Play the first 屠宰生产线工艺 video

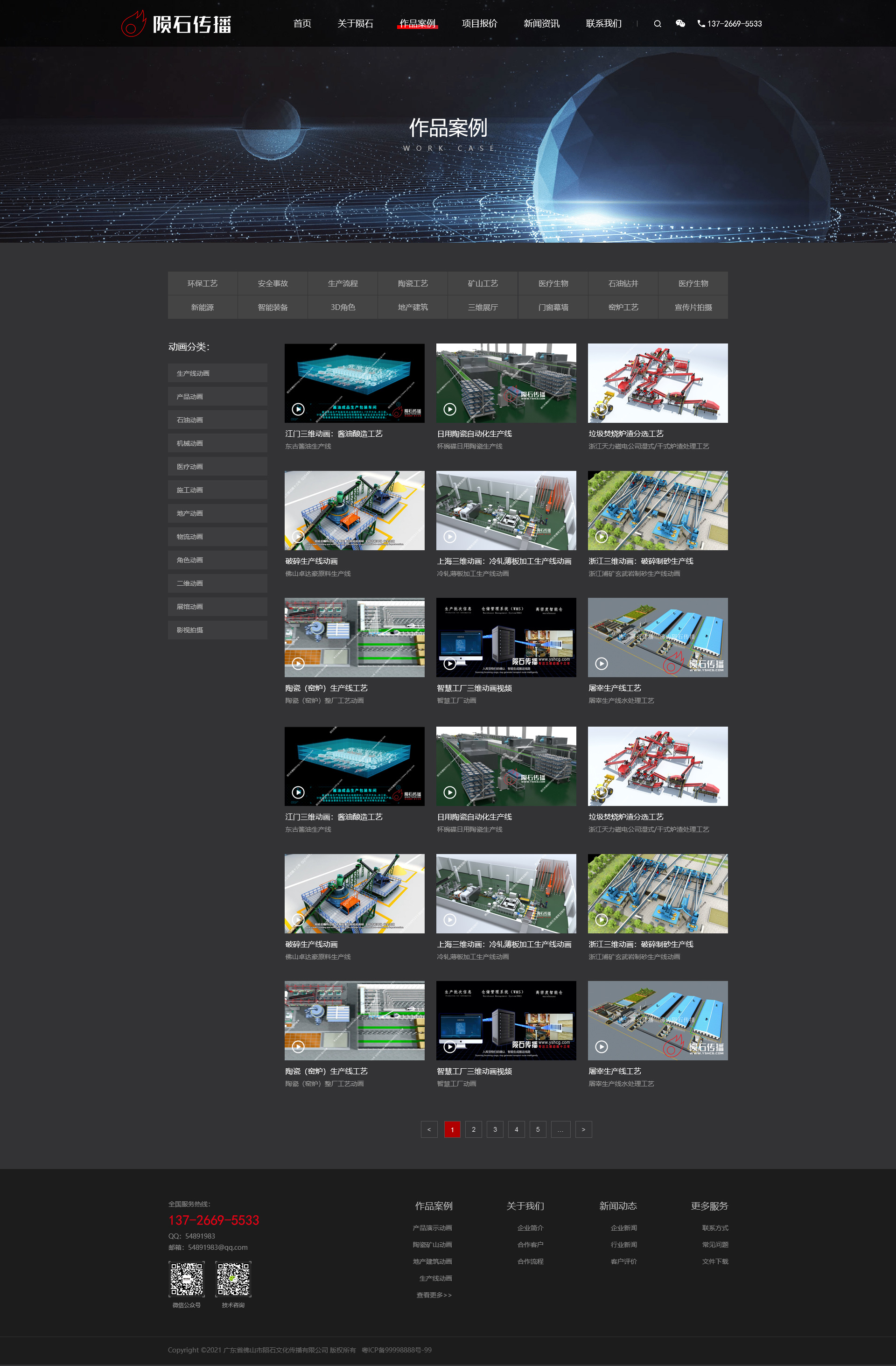[x=601, y=664]
